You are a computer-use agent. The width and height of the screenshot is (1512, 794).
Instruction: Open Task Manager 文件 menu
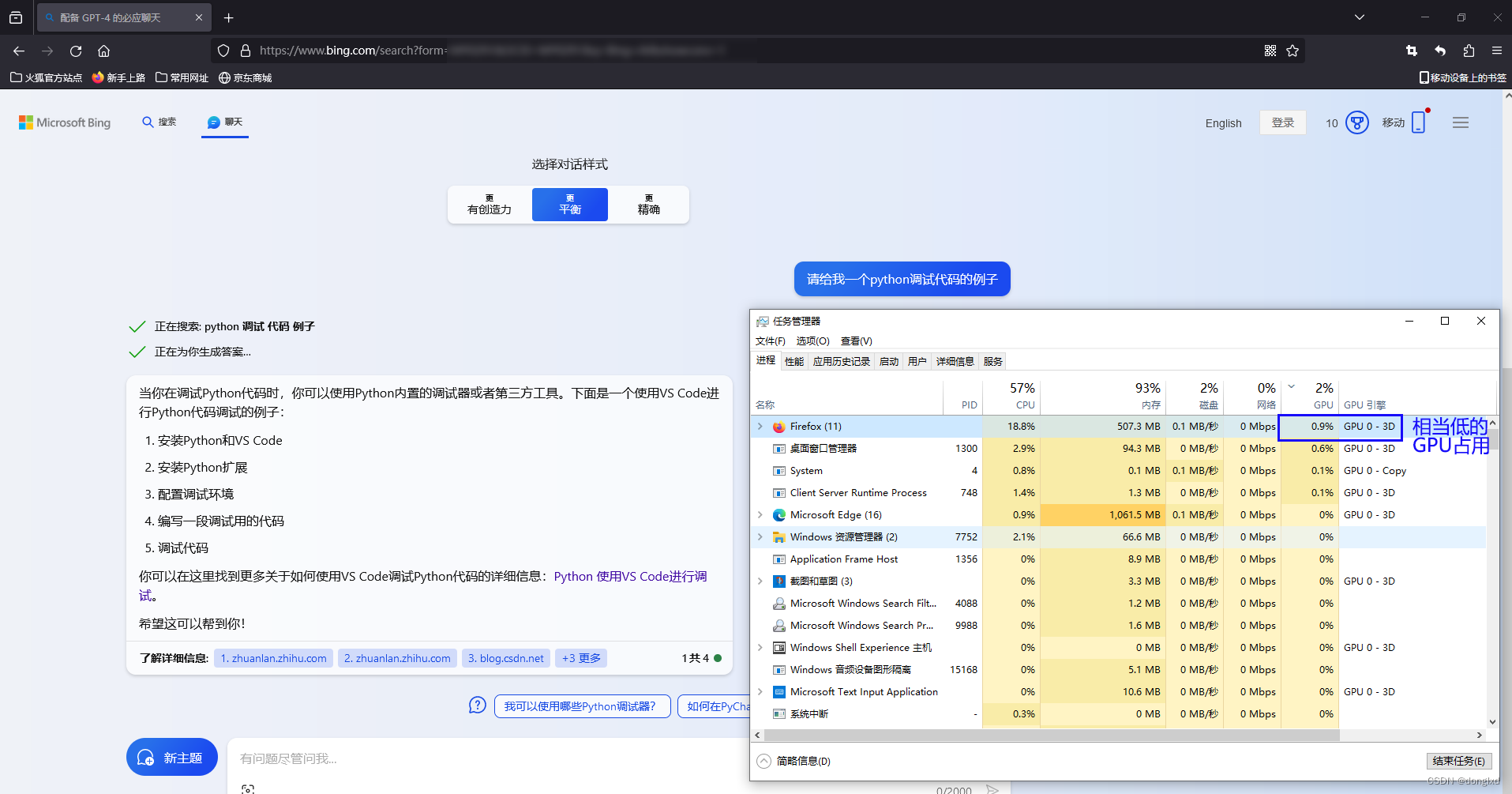(771, 341)
